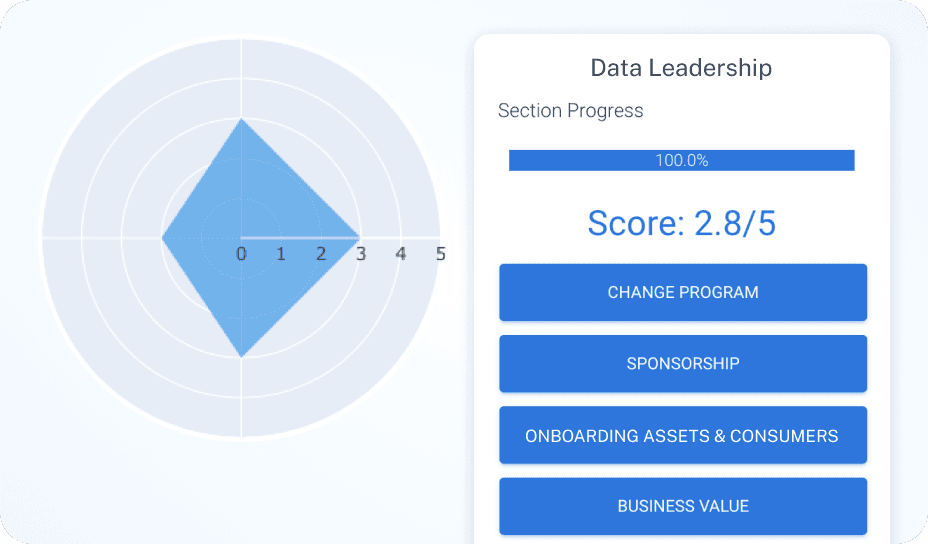This screenshot has width=928, height=544.
Task: Select the bottom vertex of the radar polygon
Action: click(x=241, y=357)
